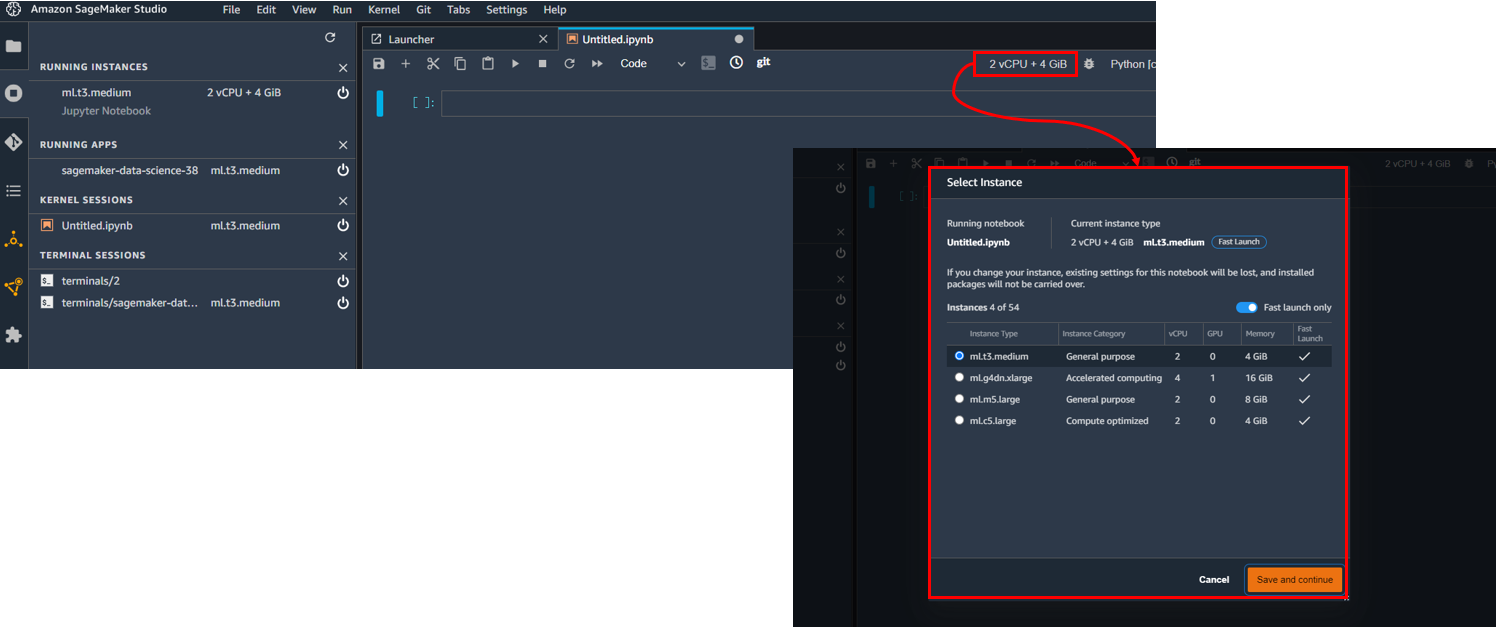Screen dimensions: 1496x627
Task: Click into the empty notebook code cell
Action: tap(798, 103)
